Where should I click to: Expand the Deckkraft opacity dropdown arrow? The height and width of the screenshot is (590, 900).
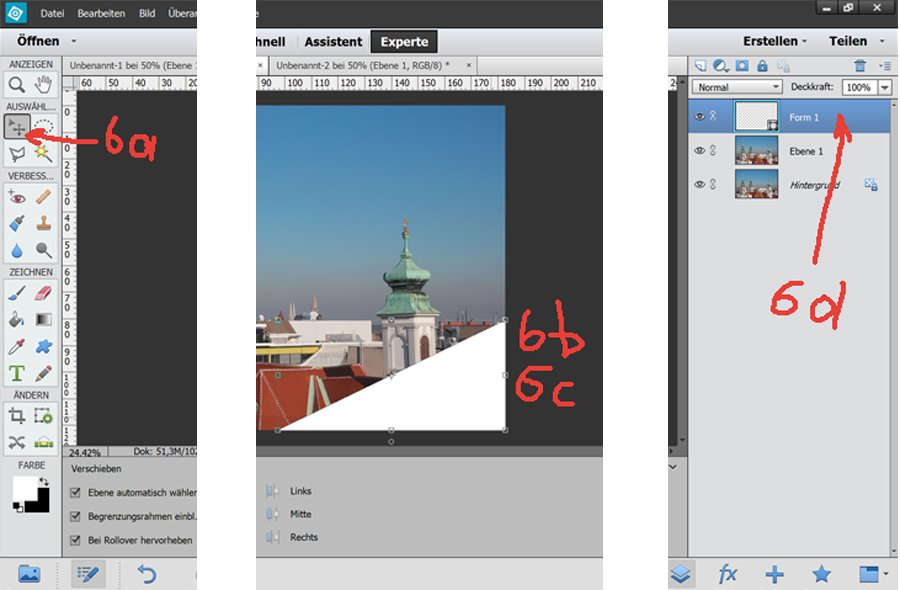884,88
